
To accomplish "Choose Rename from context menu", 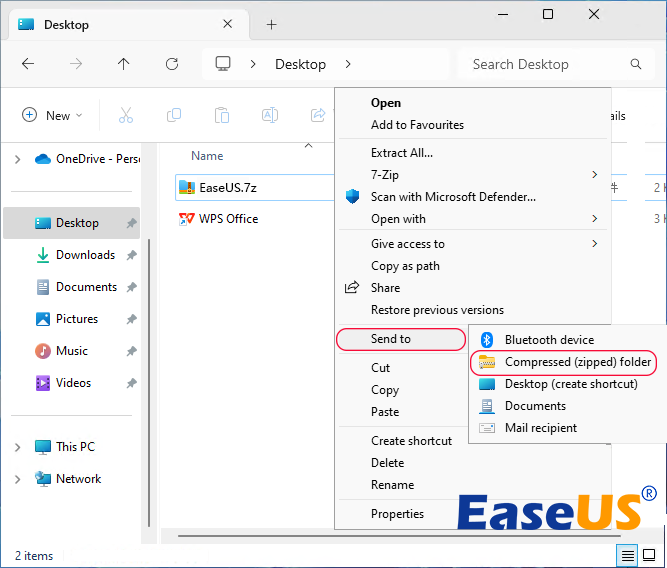I will (392, 485).
